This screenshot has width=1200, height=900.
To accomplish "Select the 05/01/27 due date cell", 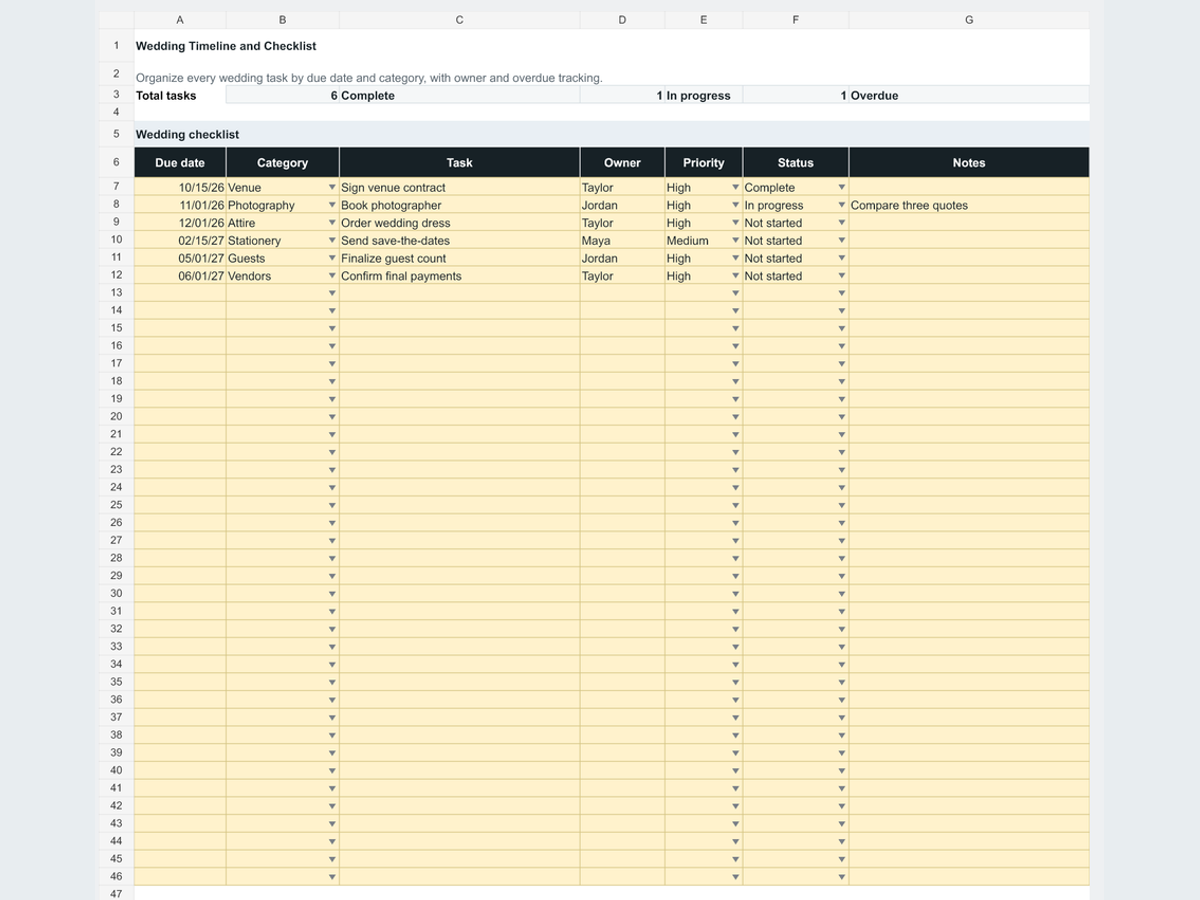I will [x=180, y=259].
